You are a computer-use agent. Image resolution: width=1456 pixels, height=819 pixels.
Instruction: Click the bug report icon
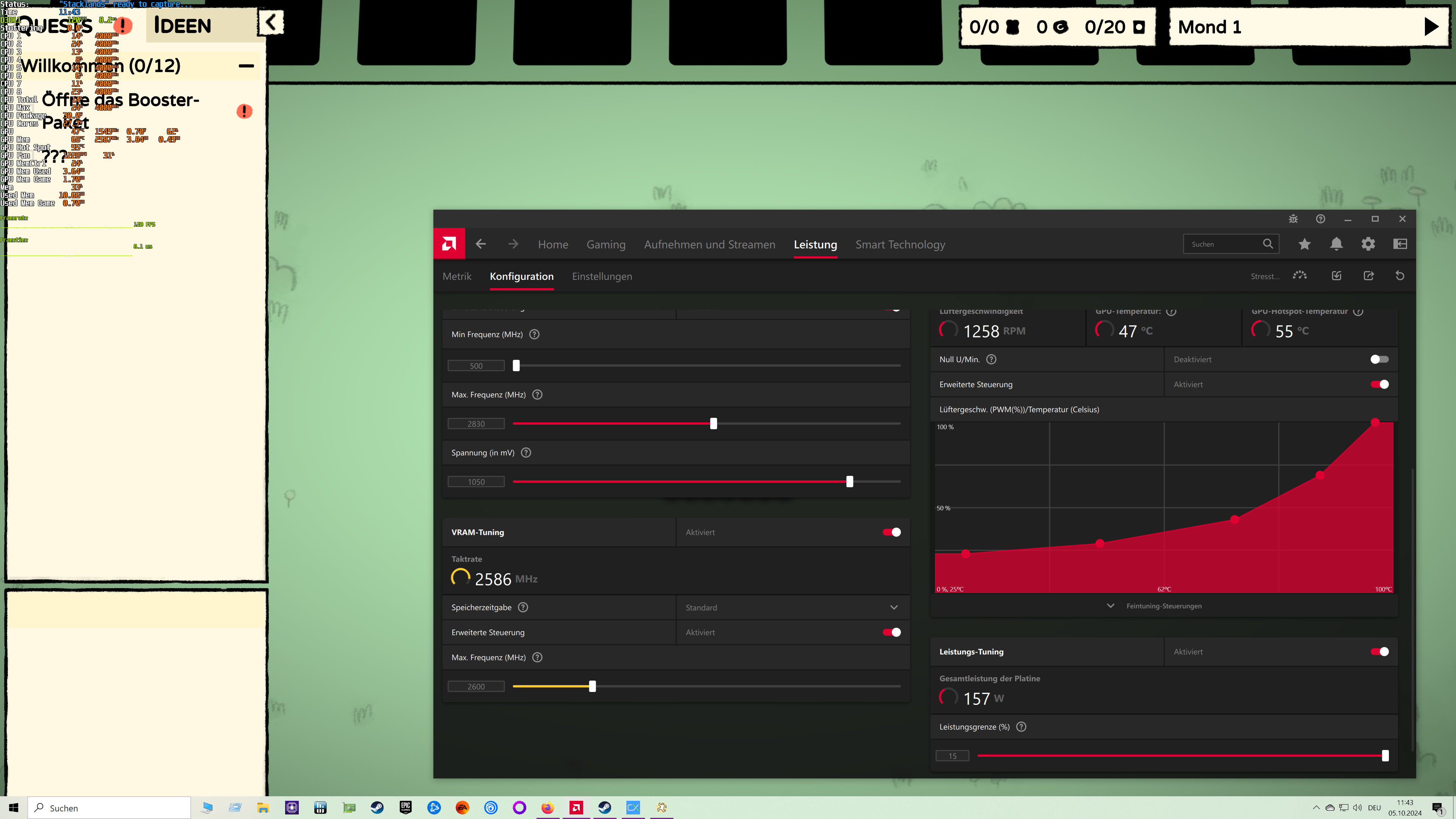(x=1293, y=219)
